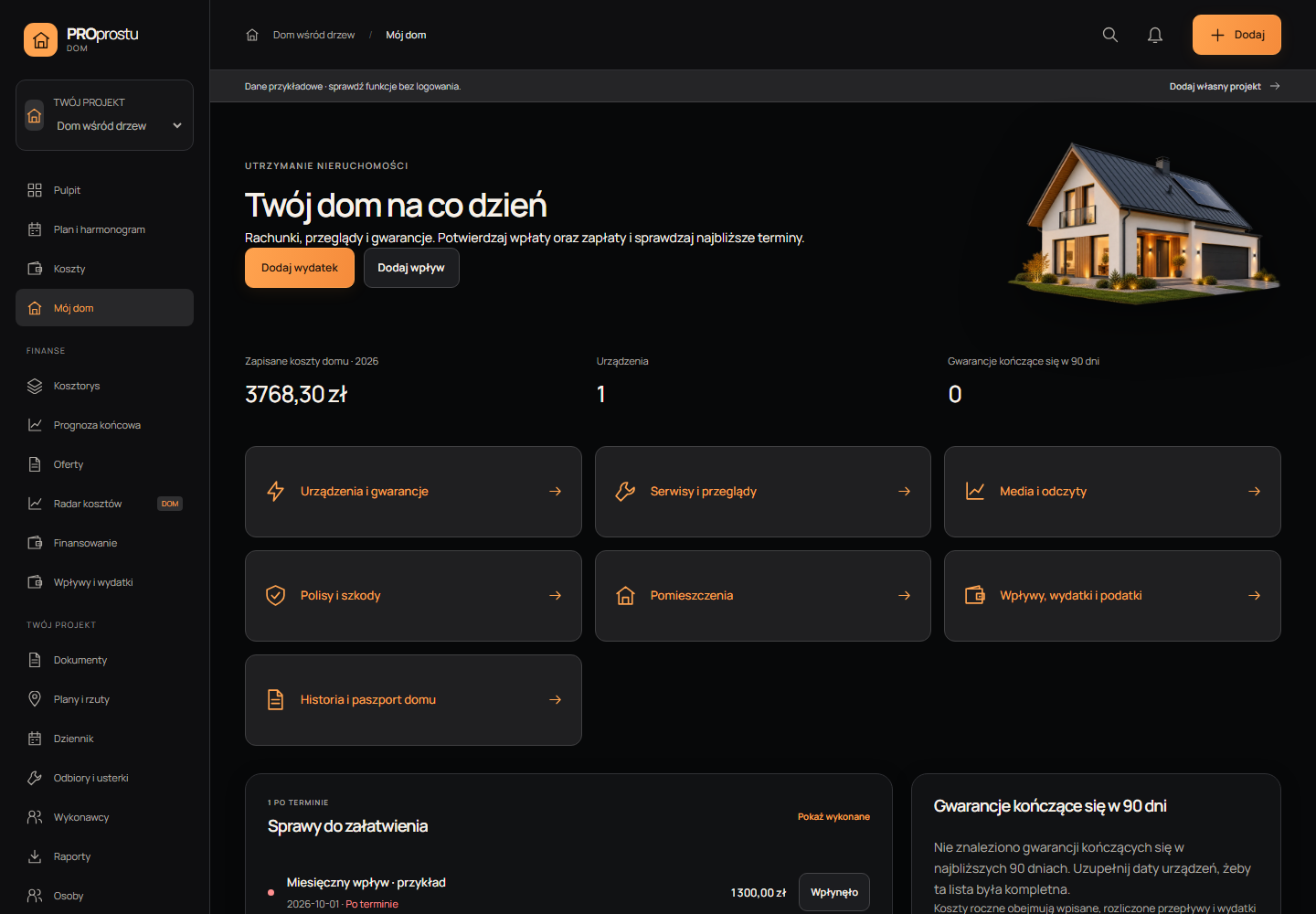Viewport: 1316px width, 914px height.
Task: Open Finansowanie wallet icon in sidebar
Action: point(35,543)
